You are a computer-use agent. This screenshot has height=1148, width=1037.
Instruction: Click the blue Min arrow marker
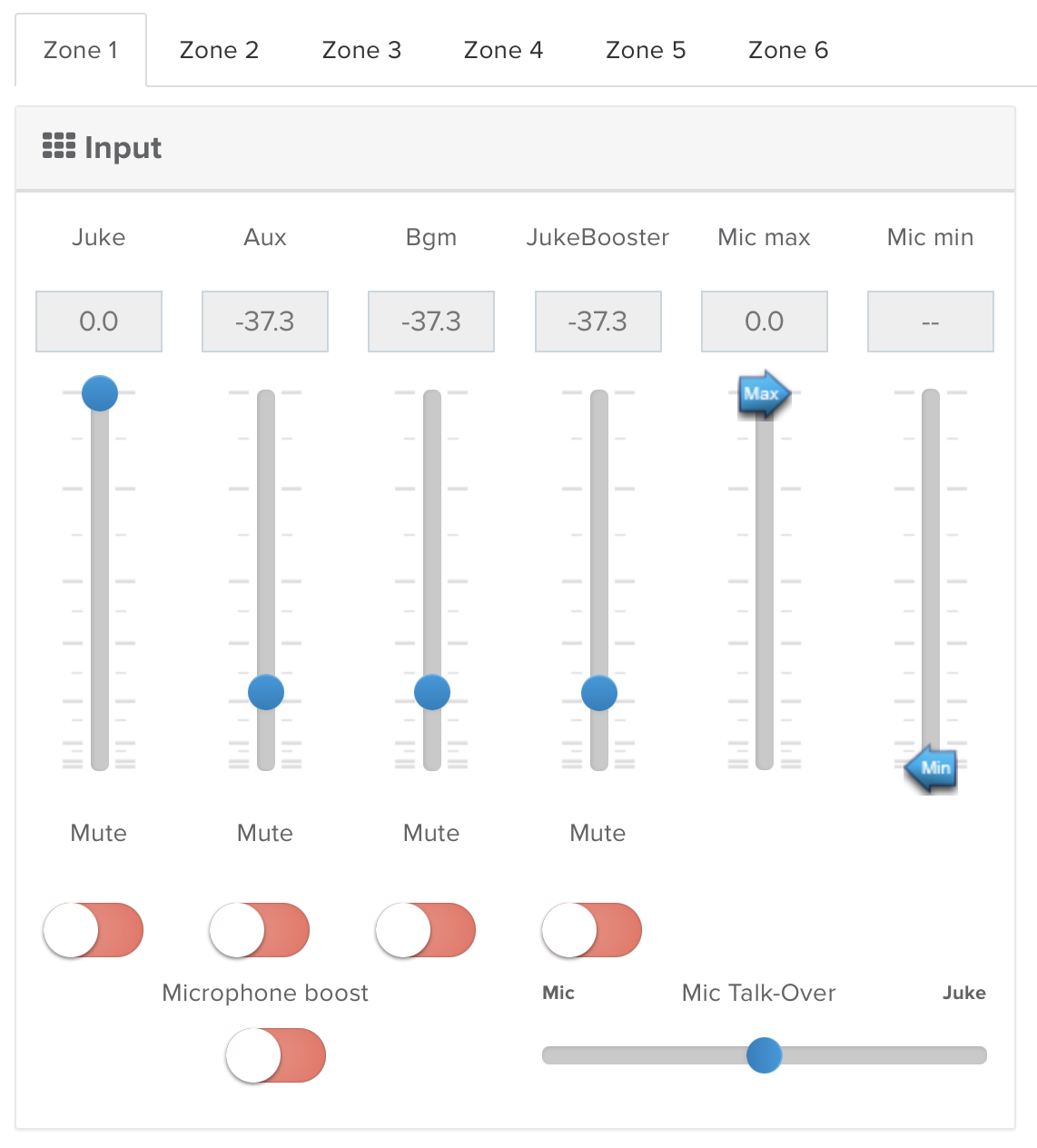coord(932,768)
